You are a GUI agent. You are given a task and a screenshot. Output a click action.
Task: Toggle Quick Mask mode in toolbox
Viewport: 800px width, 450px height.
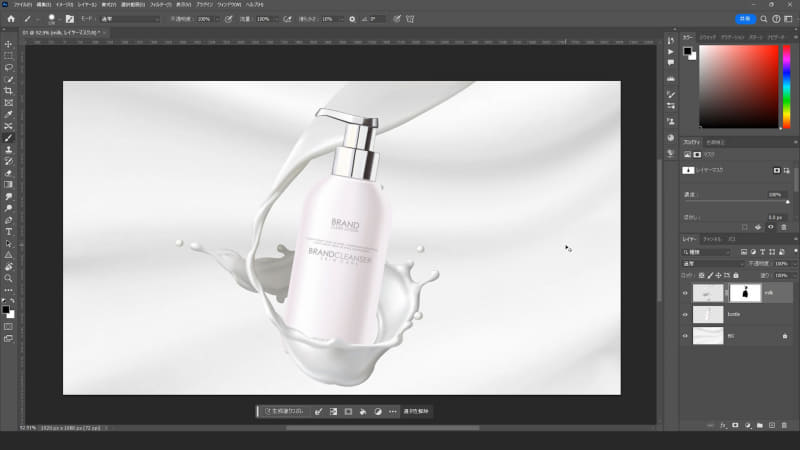[9, 327]
